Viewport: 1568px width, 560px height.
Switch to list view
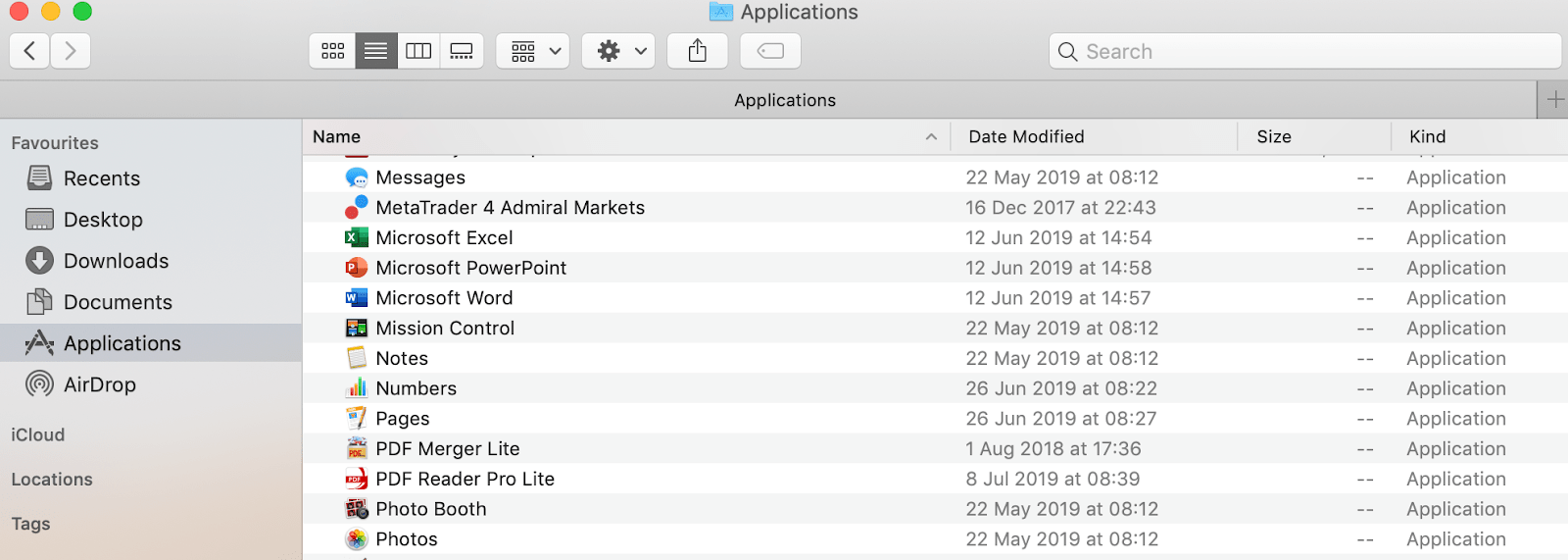376,51
